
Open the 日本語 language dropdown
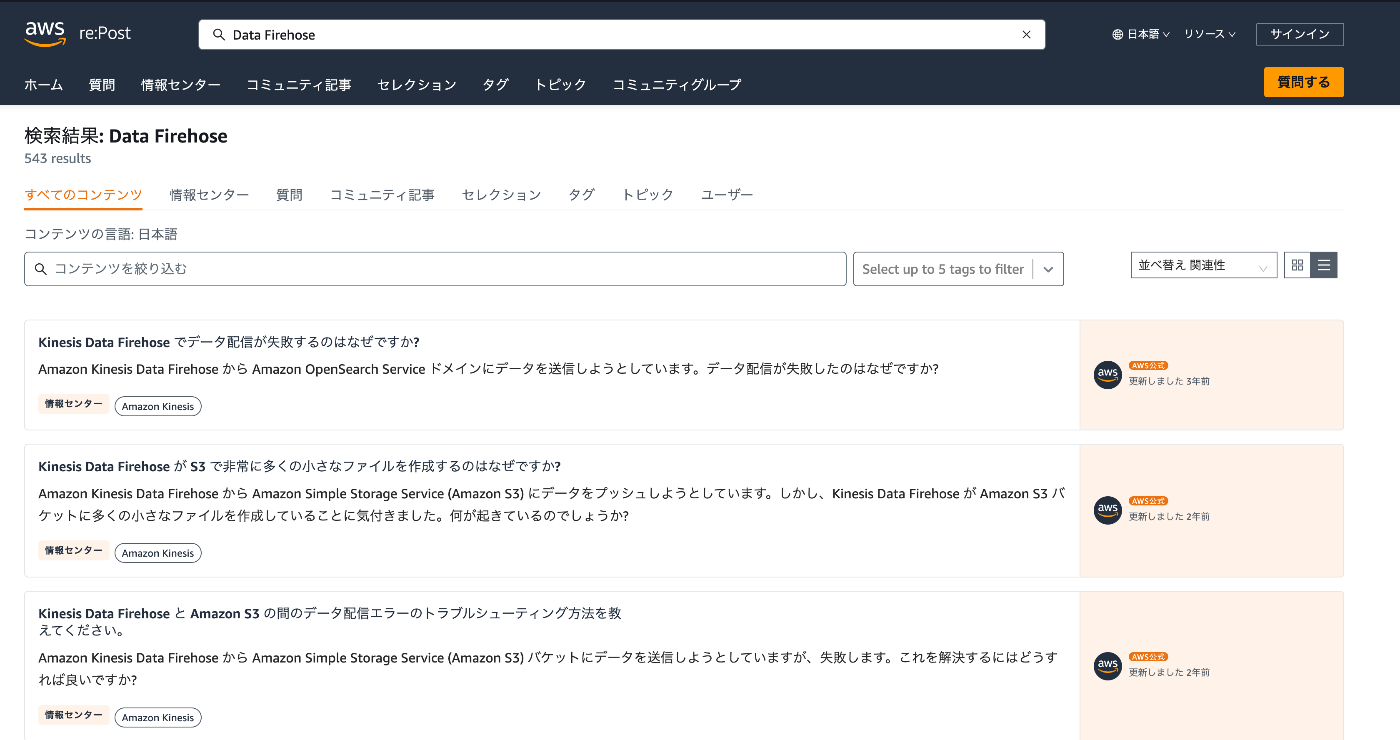pos(1141,34)
